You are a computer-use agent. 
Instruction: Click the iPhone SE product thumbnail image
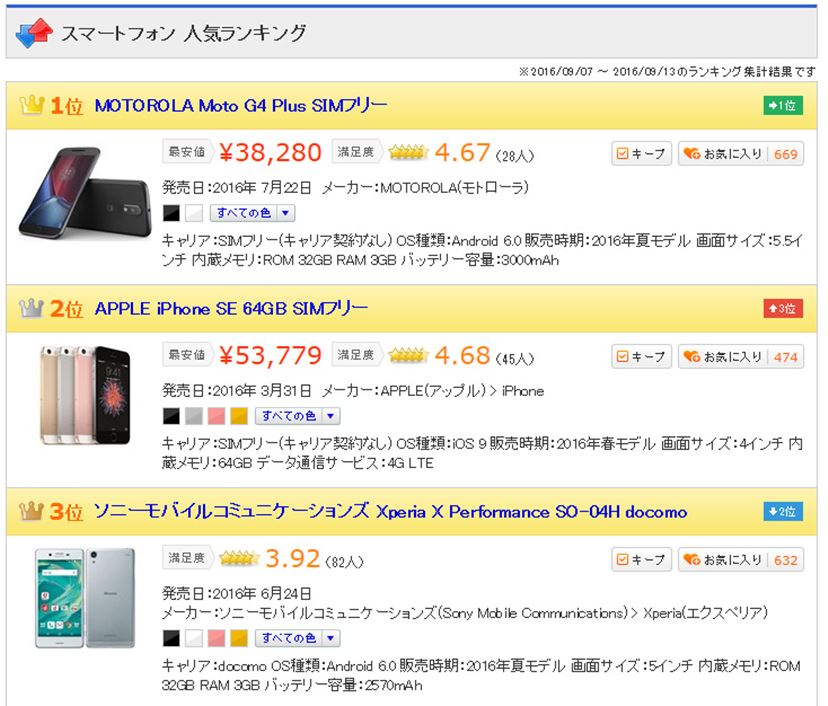tap(84, 395)
